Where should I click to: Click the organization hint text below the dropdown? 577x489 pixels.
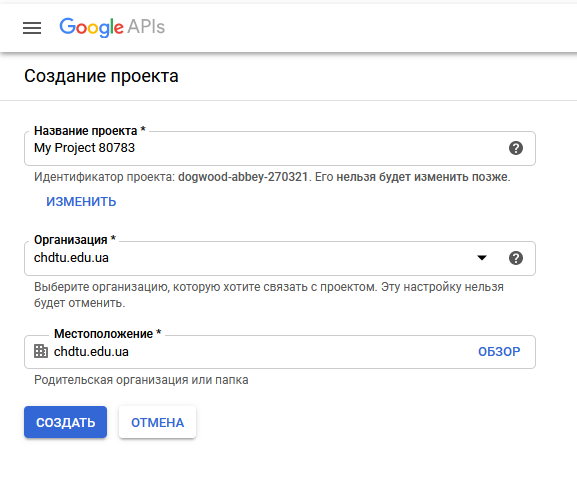pos(269,295)
